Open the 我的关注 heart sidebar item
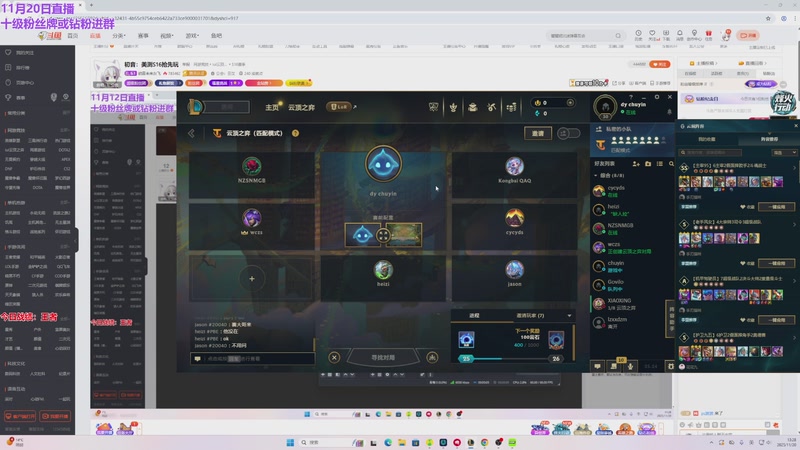This screenshot has width=800, height=450. click(20, 53)
